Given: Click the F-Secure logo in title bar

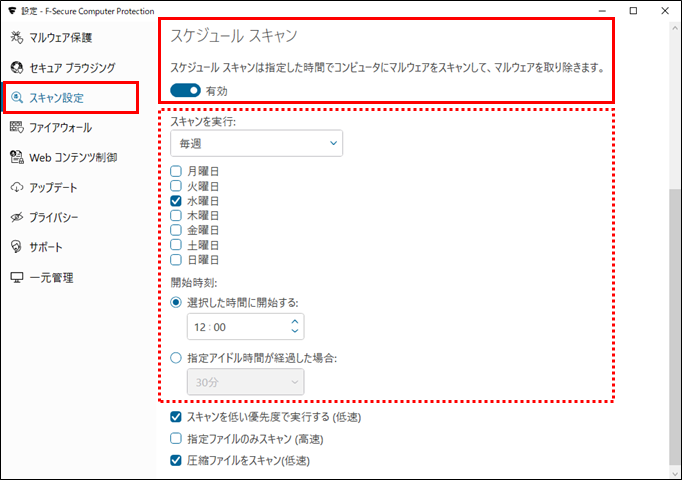Looking at the screenshot, I should 12,10.
